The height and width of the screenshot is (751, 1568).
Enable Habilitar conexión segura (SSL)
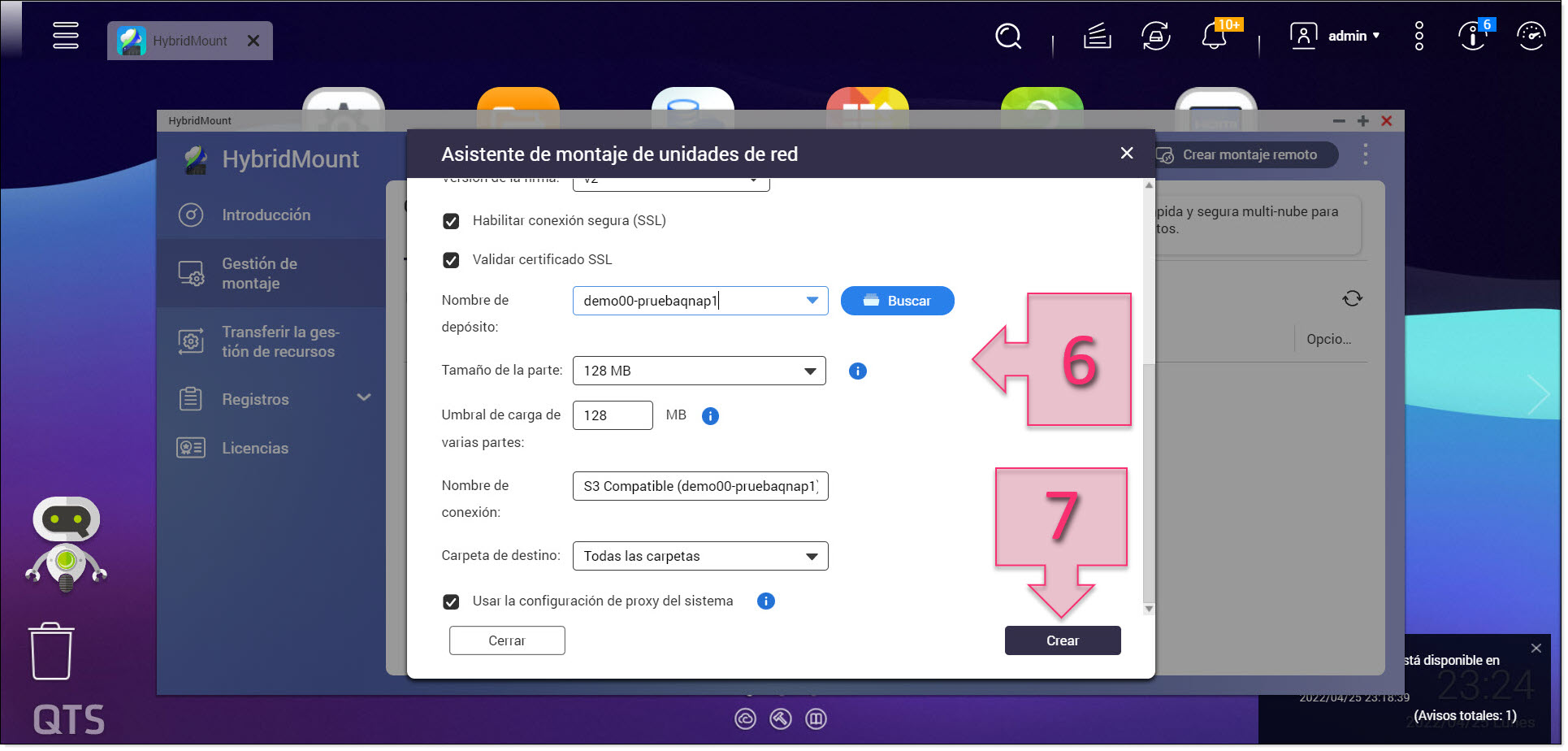[x=452, y=220]
